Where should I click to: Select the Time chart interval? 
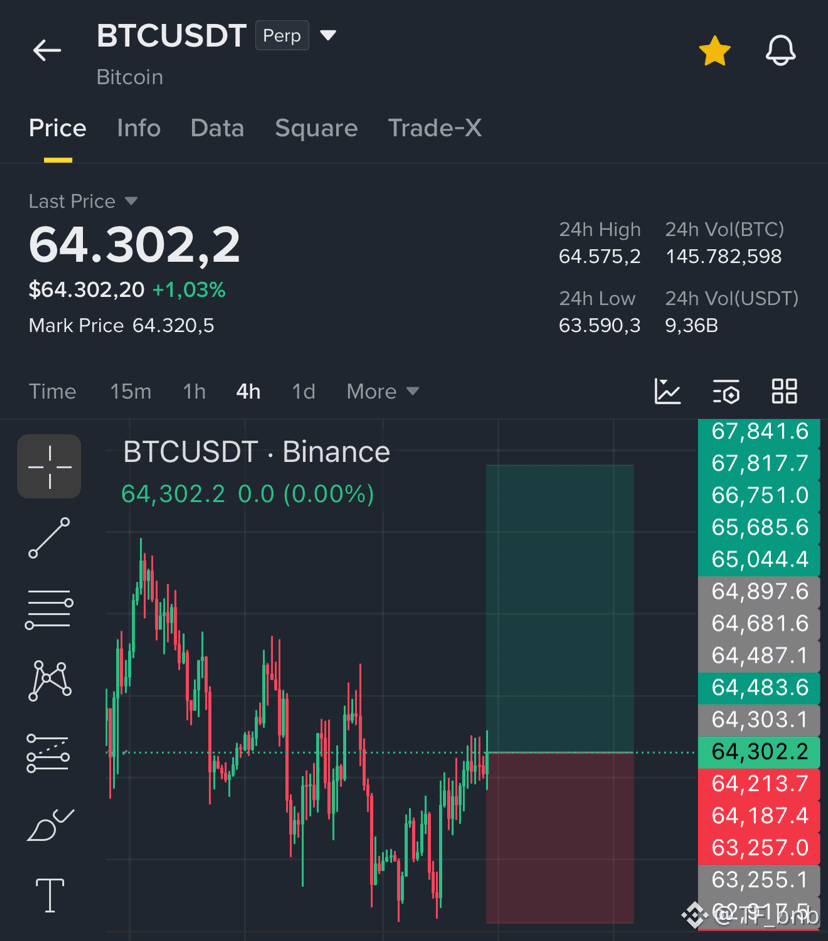pyautogui.click(x=53, y=391)
